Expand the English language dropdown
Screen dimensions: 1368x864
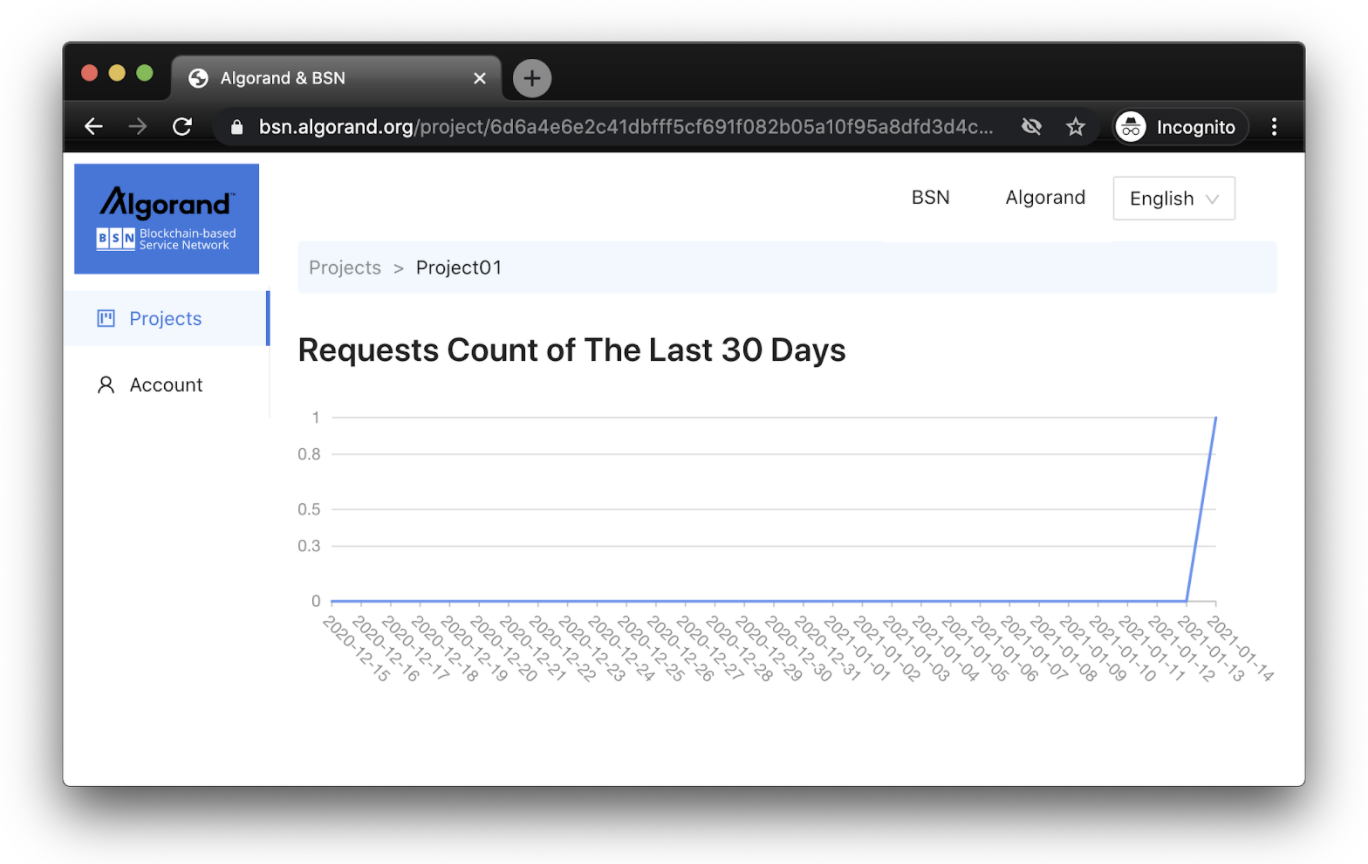(x=1173, y=199)
